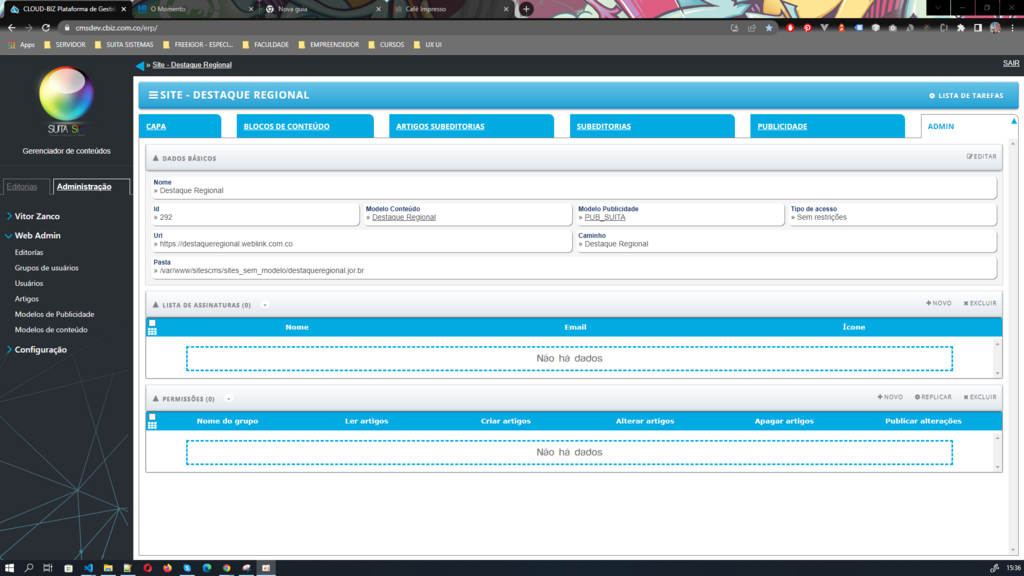Bookmark page with the star icon
The image size is (1024, 576).
click(769, 28)
